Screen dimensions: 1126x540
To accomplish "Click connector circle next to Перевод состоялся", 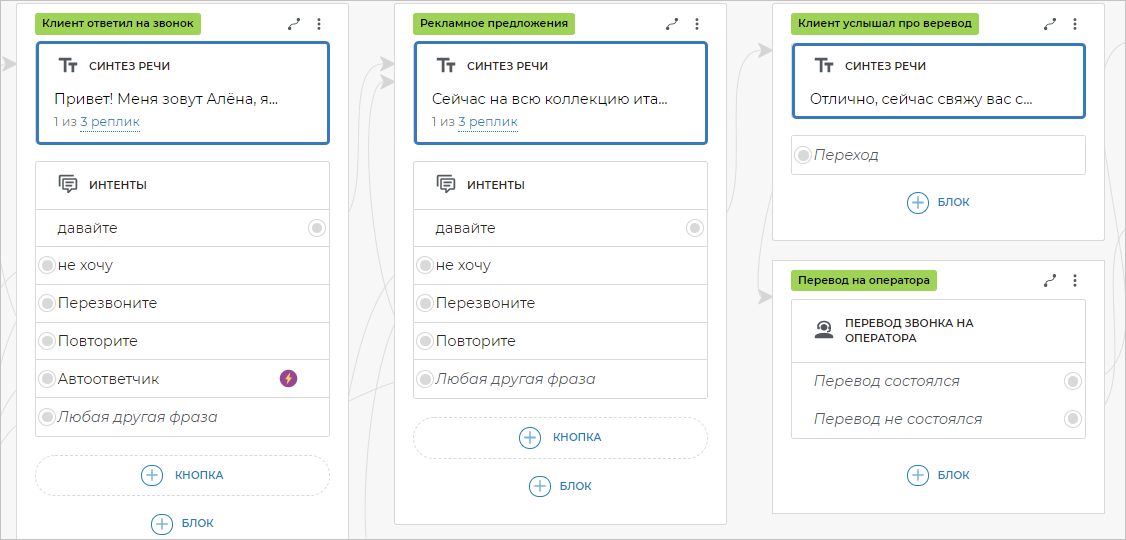I will pos(1072,381).
